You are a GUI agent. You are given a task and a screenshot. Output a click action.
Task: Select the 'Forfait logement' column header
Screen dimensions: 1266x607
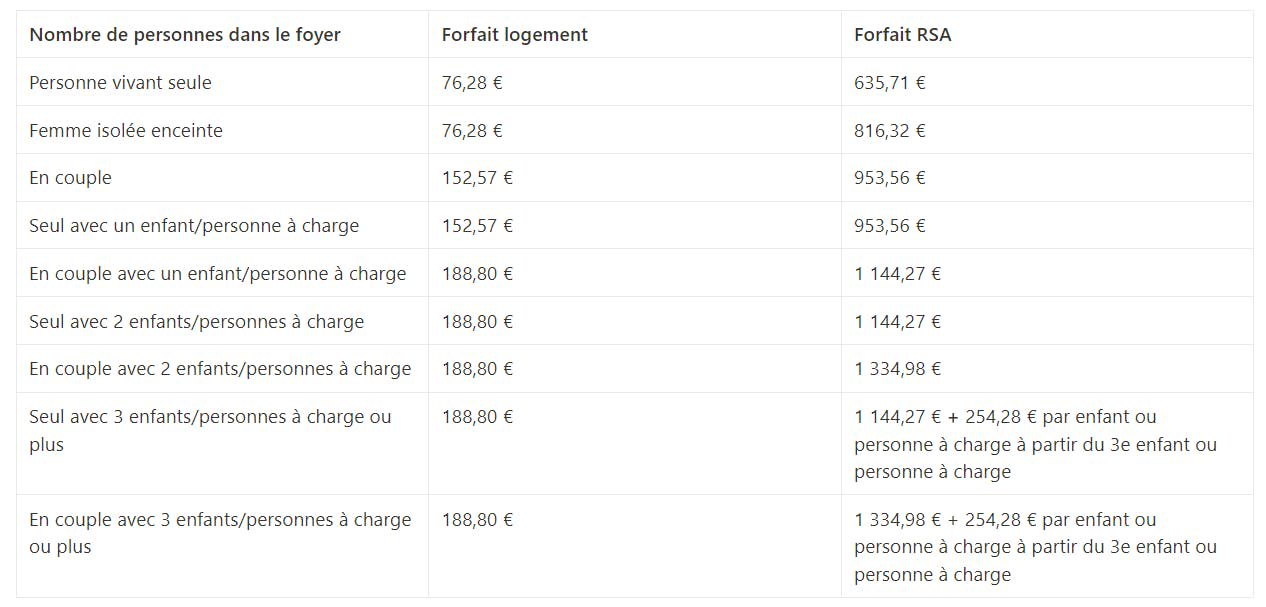(515, 35)
